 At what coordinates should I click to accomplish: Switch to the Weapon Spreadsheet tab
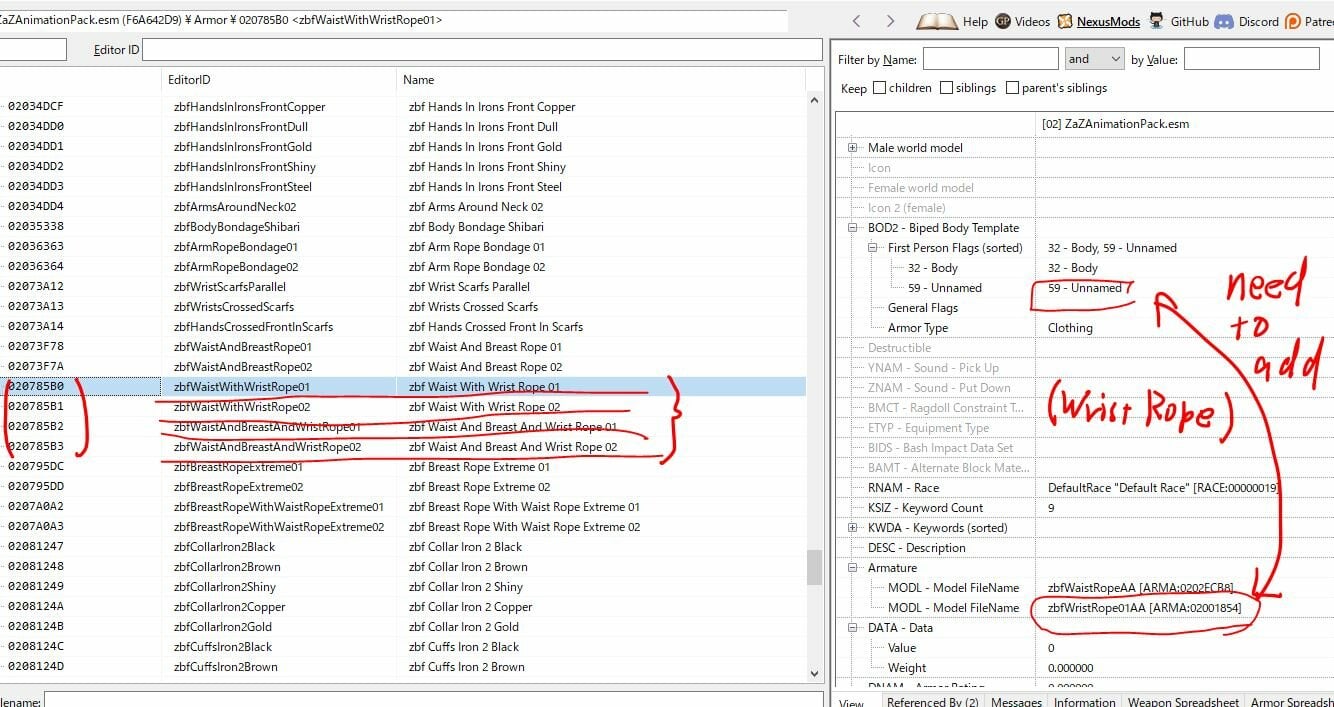pyautogui.click(x=1183, y=701)
